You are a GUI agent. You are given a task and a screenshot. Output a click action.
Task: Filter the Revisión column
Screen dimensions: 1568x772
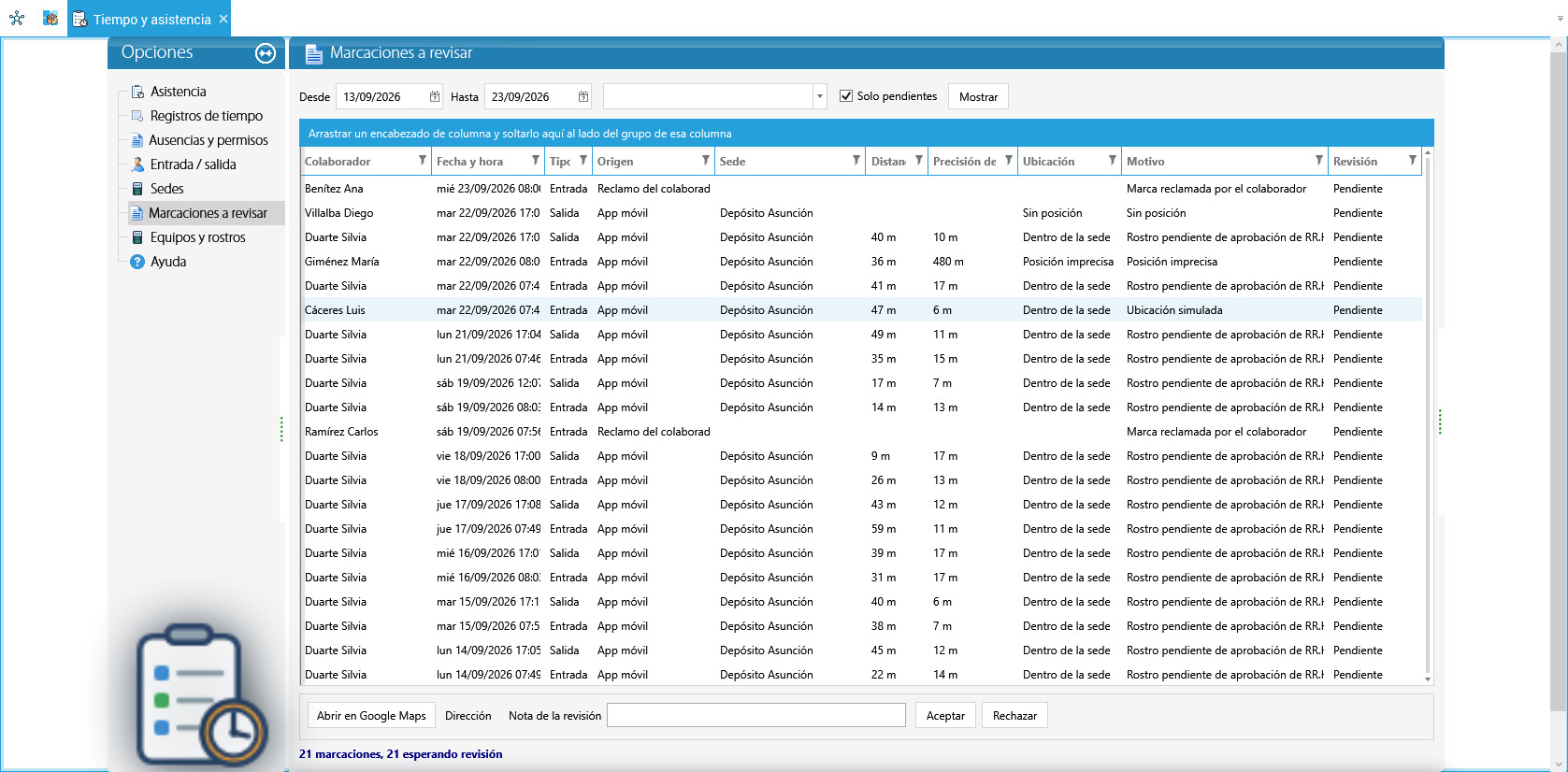1413,161
